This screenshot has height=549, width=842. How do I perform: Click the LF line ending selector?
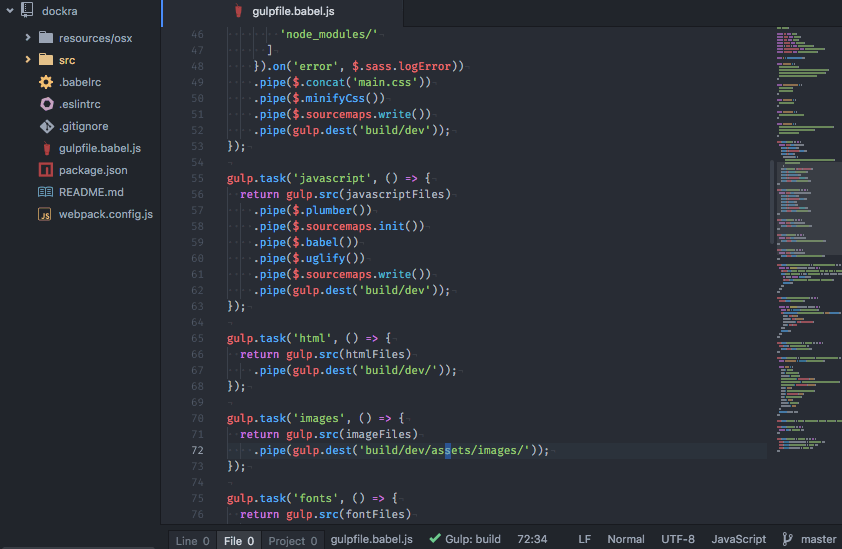584,539
